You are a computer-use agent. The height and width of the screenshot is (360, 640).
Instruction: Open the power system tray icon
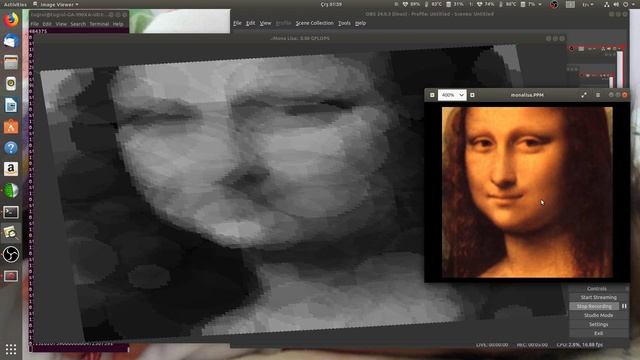point(625,4)
